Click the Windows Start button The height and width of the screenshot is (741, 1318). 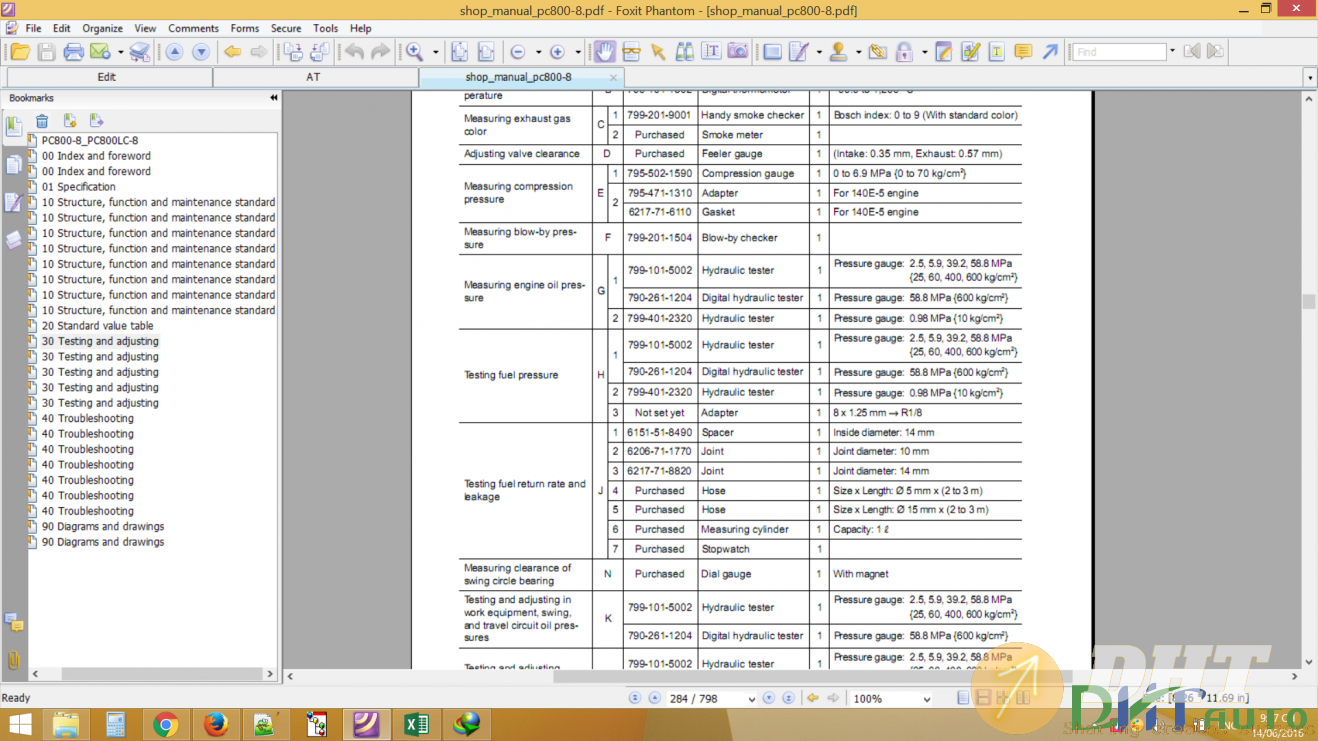[19, 724]
